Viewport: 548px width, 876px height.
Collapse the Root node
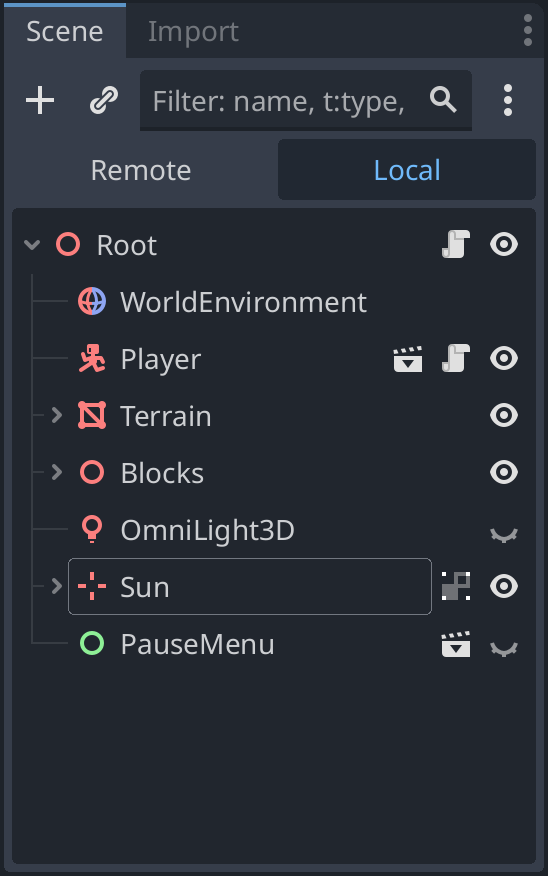(32, 245)
